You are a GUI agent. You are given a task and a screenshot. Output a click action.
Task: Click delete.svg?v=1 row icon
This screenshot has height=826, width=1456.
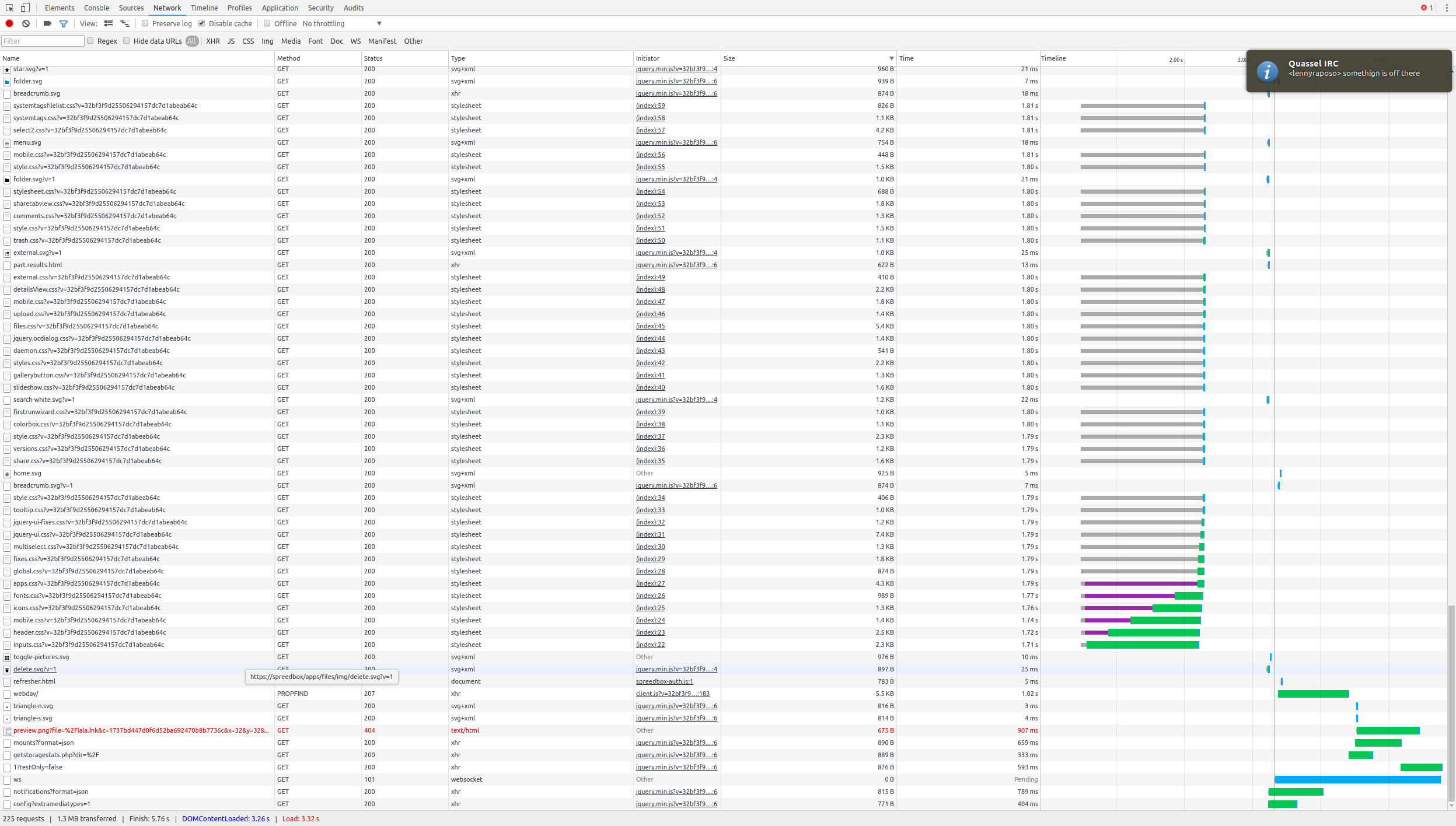point(7,670)
